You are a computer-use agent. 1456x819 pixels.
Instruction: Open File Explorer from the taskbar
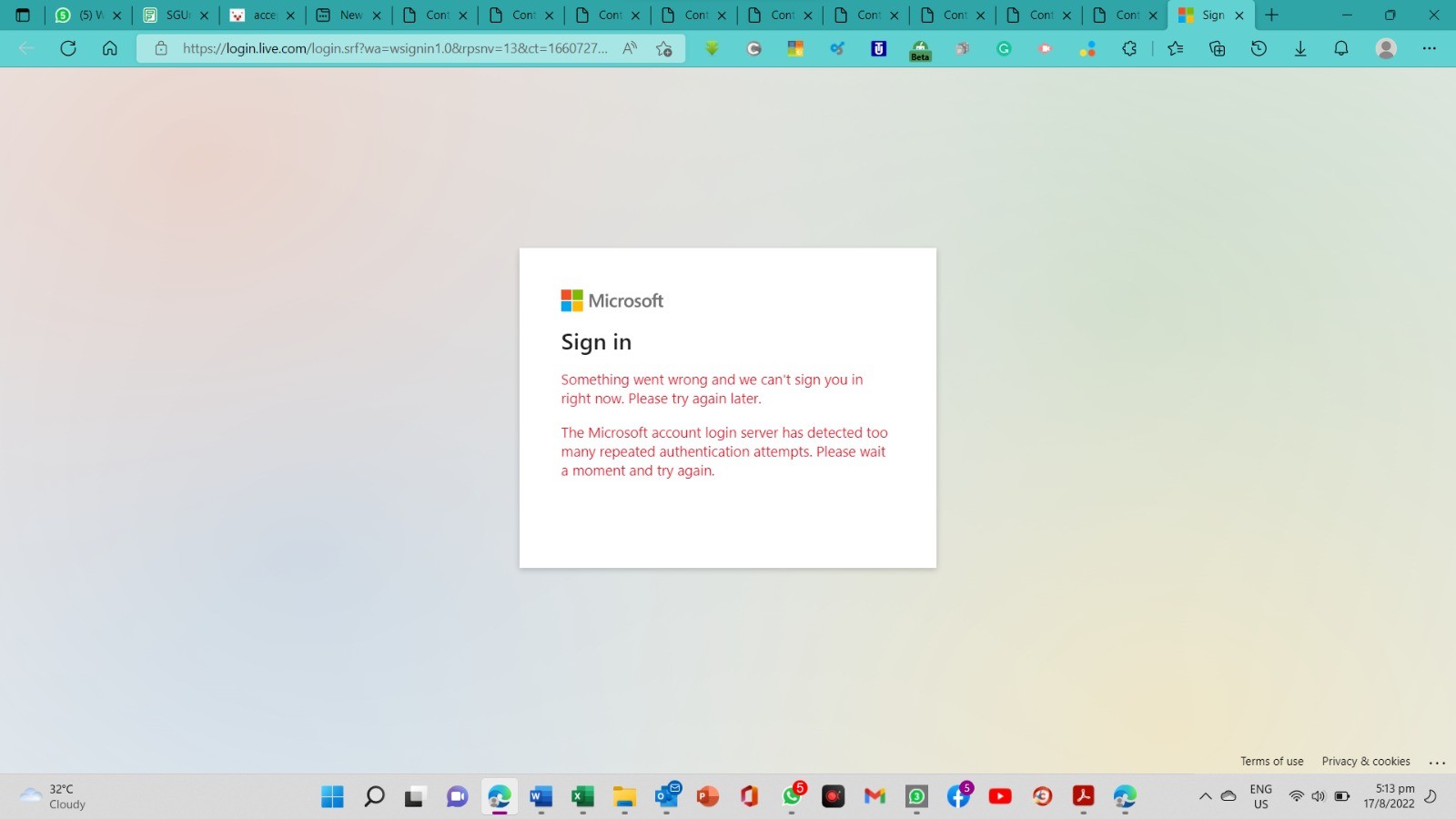(624, 797)
